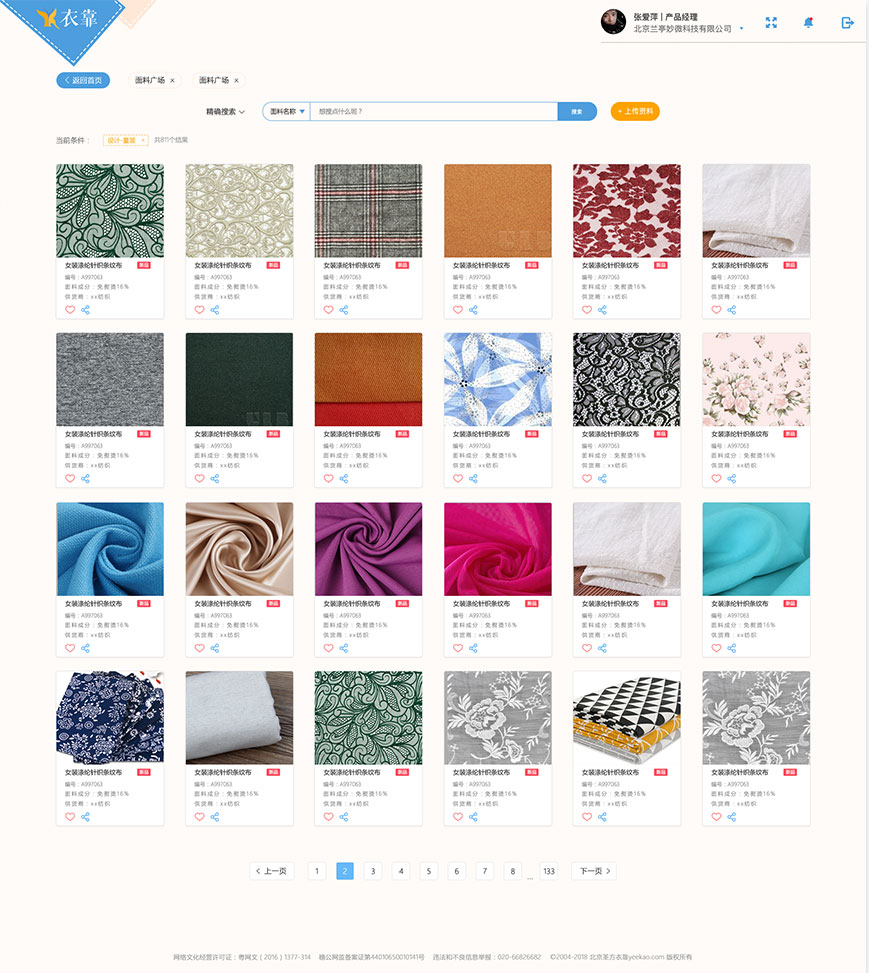Viewport: 869px width, 973px height.
Task: Share the orange fabric card in first row
Action: pyautogui.click(x=473, y=310)
